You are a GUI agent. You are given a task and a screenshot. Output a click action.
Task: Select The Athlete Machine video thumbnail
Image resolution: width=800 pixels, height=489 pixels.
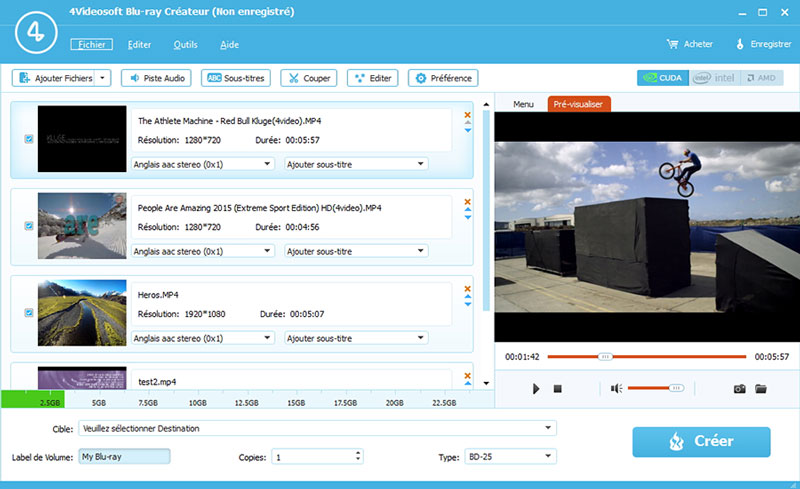point(82,139)
